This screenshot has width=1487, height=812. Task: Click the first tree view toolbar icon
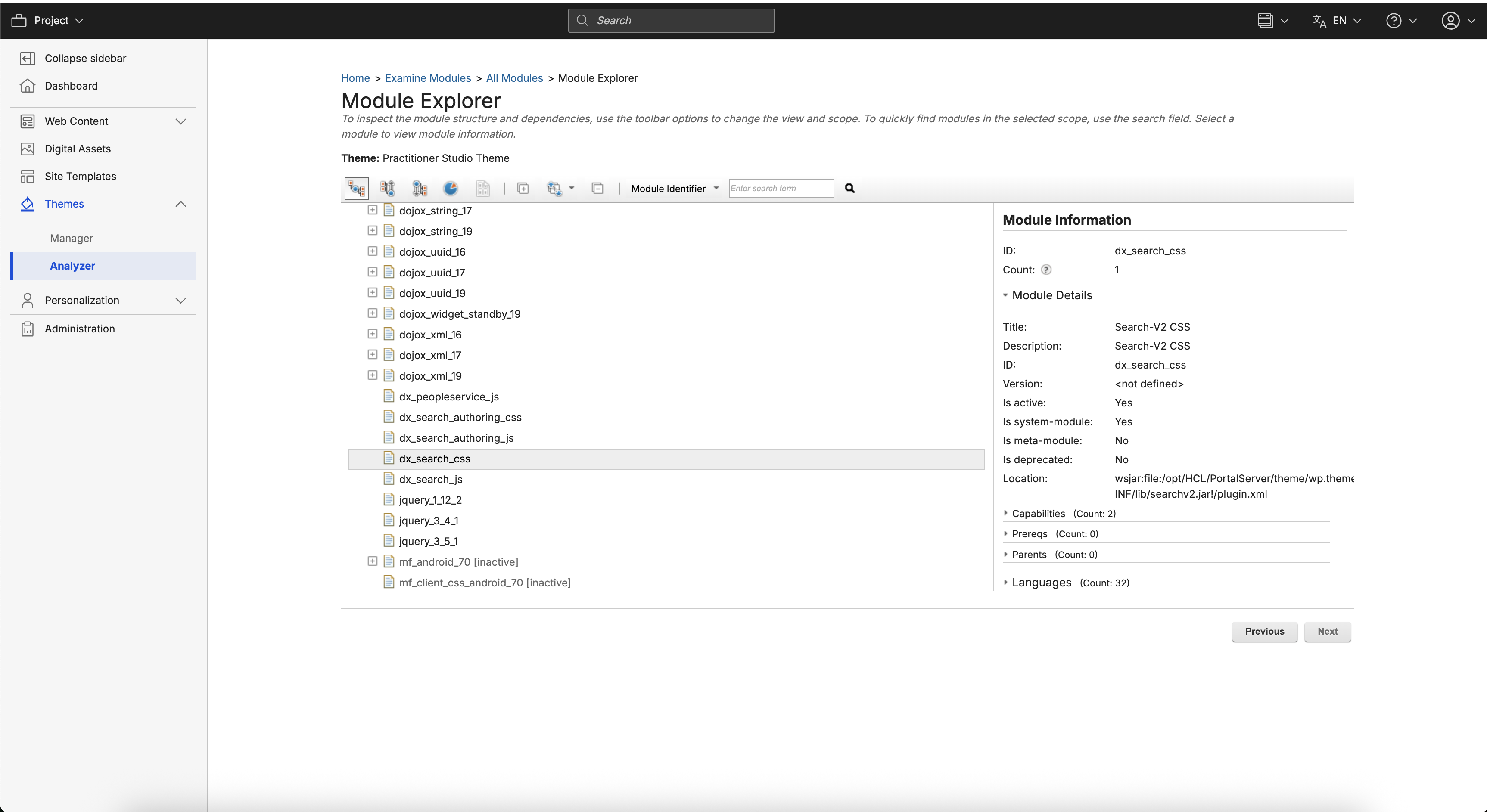coord(356,189)
